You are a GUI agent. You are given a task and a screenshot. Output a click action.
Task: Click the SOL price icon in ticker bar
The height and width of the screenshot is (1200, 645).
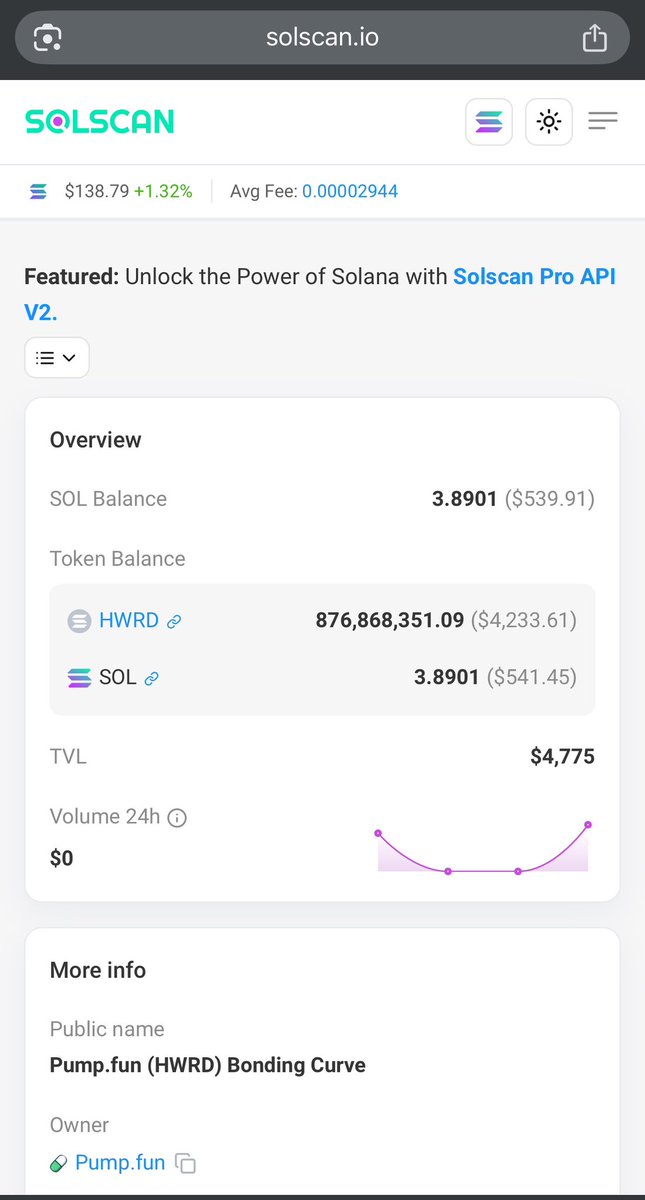point(38,191)
